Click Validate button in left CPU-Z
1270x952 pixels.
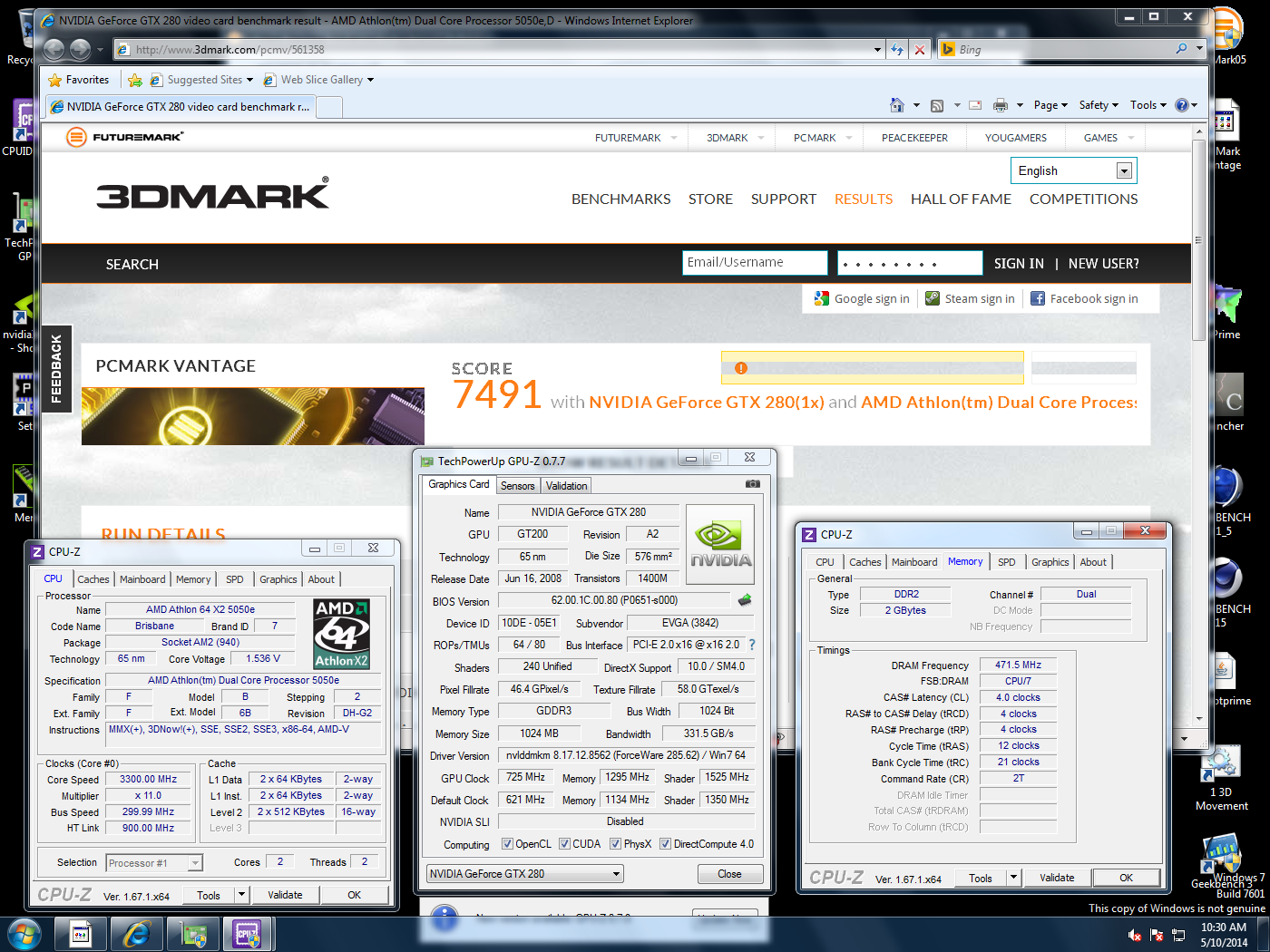pyautogui.click(x=285, y=895)
